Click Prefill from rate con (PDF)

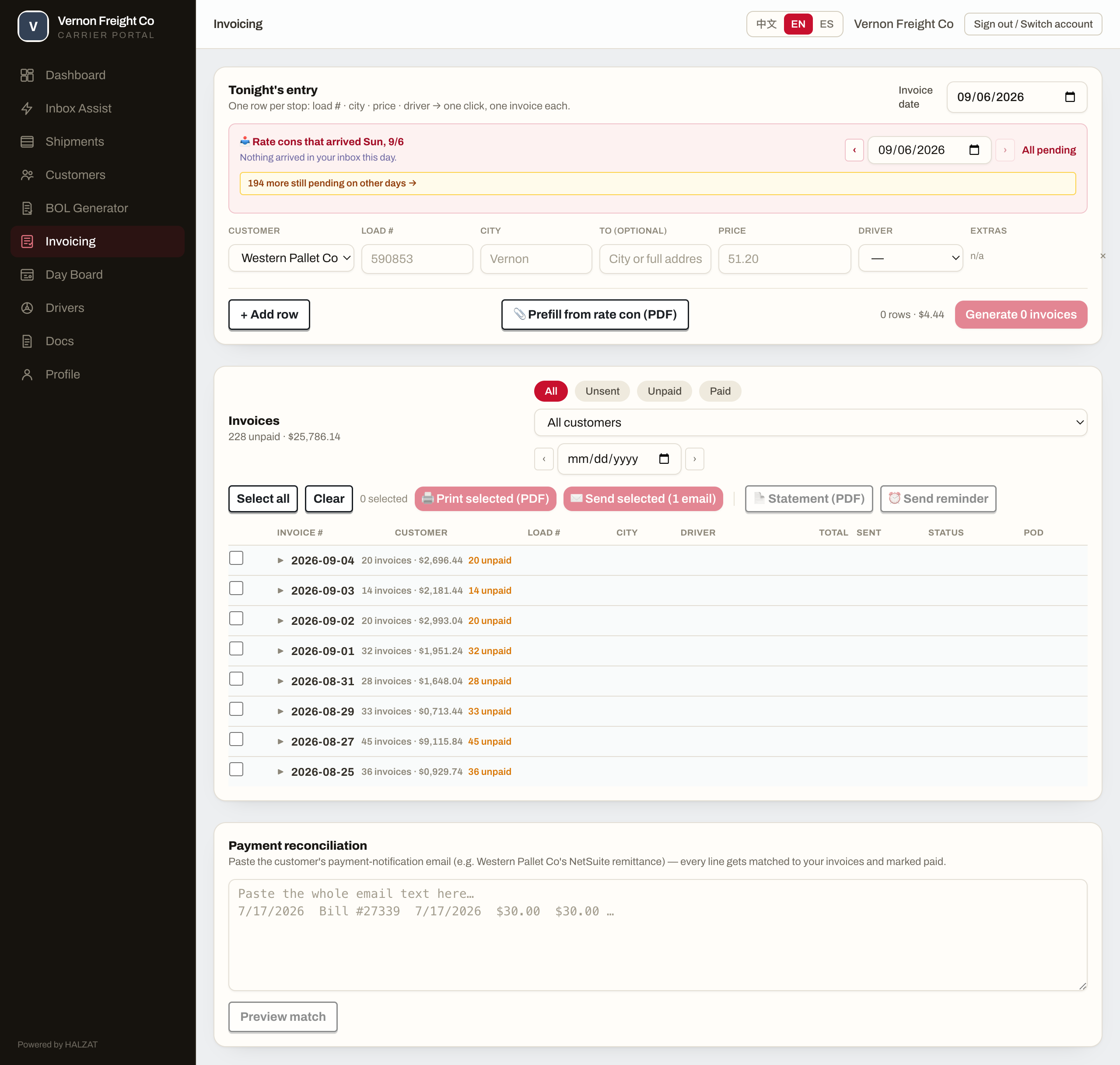[594, 315]
